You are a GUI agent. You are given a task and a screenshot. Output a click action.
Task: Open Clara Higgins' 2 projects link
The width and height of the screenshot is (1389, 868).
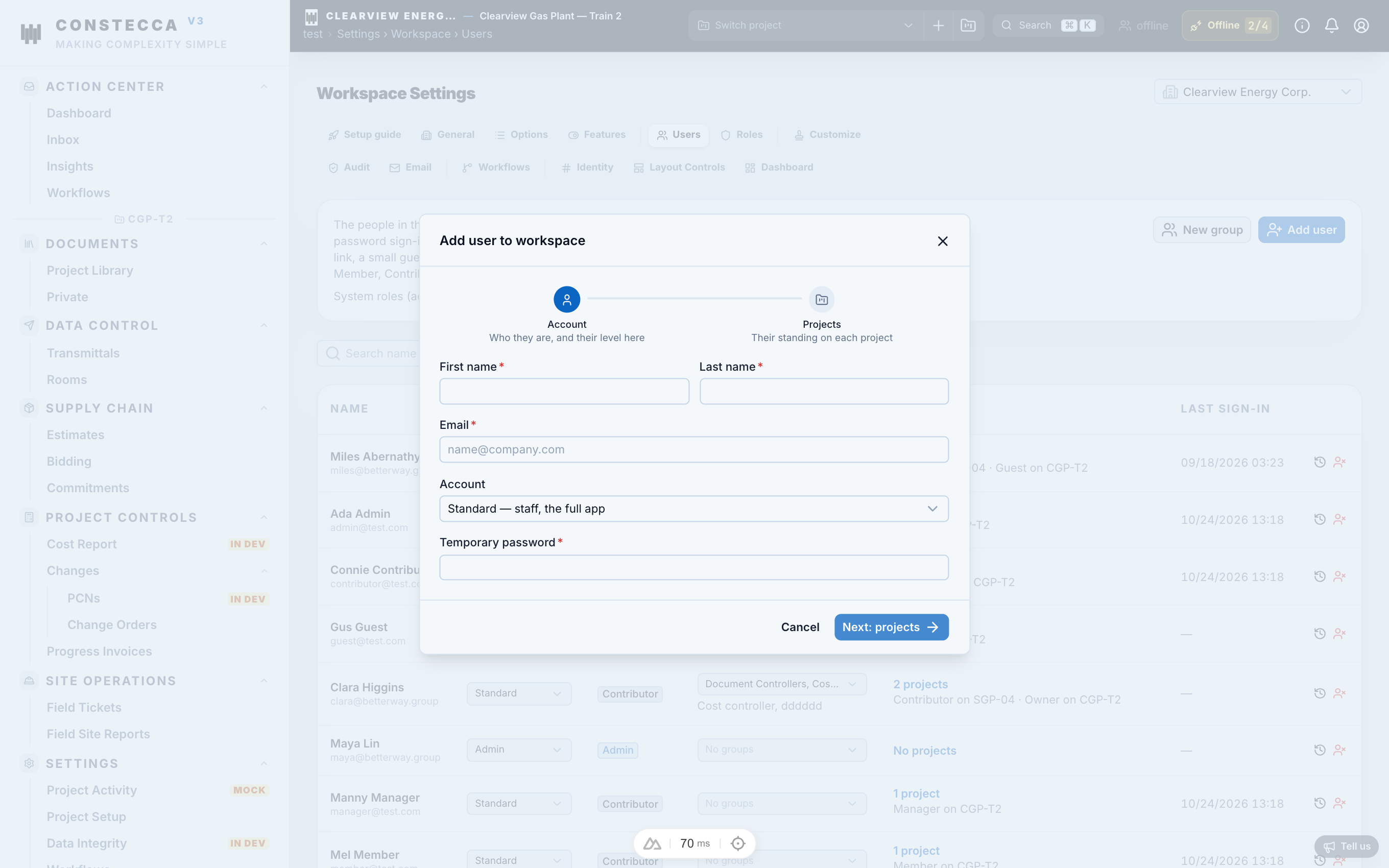pos(920,684)
